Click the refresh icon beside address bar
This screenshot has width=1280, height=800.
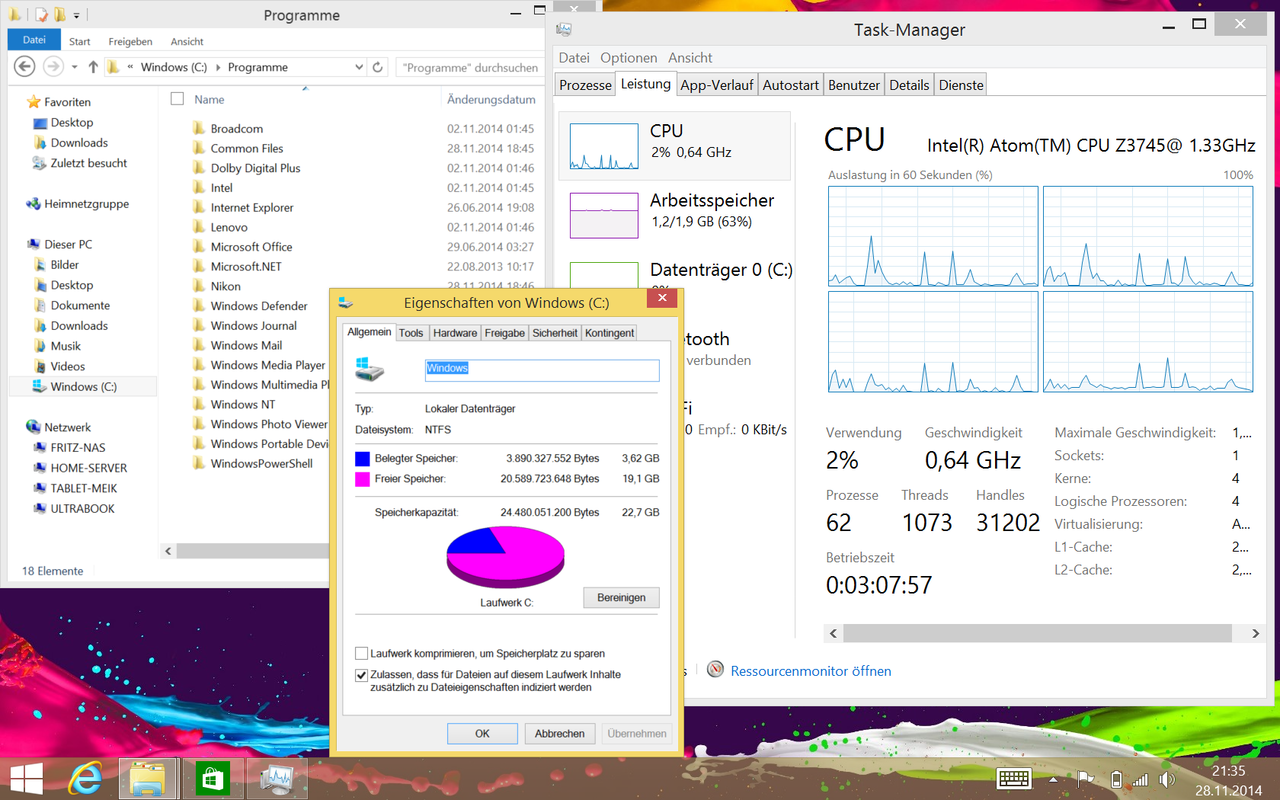tap(377, 67)
